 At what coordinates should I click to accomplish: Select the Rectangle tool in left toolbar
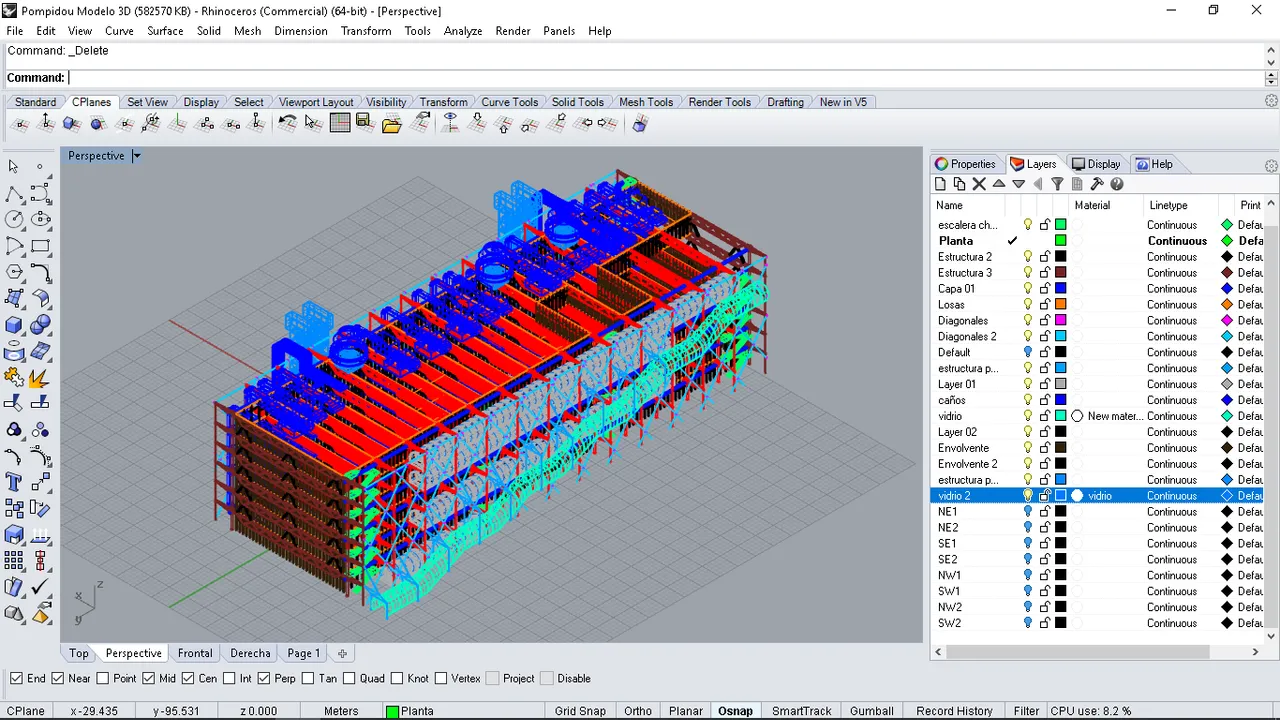coord(40,246)
